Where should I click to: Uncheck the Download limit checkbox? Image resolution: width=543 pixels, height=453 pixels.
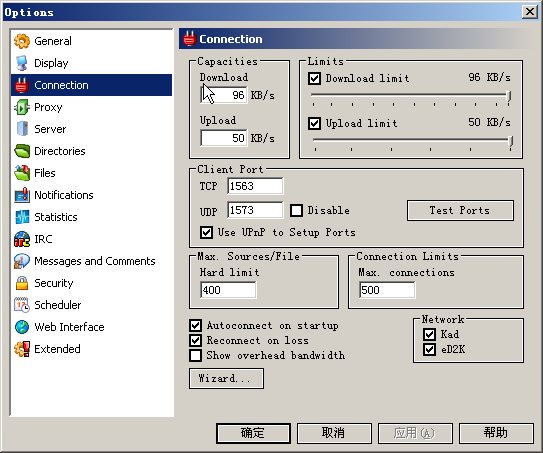(314, 78)
